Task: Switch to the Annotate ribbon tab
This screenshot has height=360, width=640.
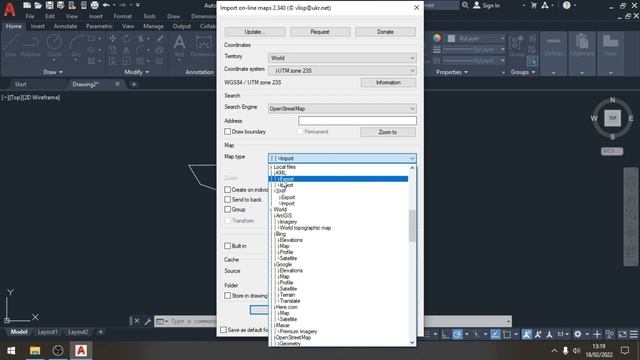Action: 65,26
